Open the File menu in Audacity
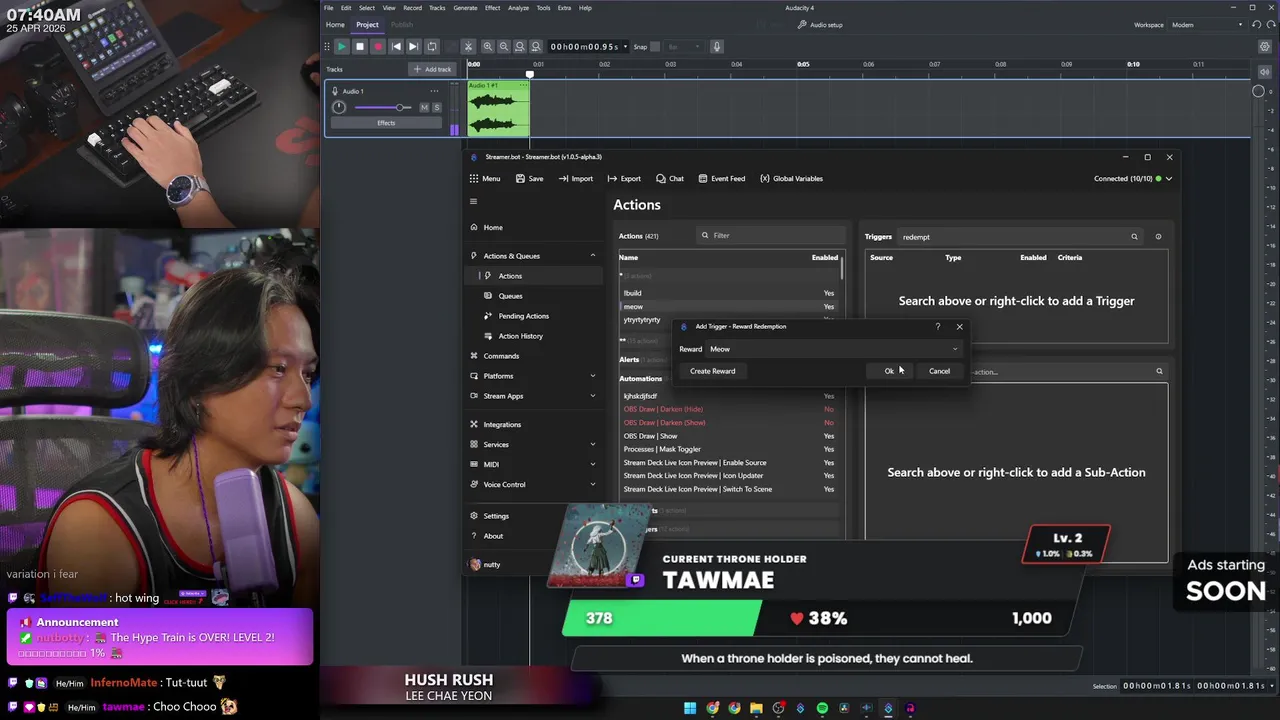Screen dimensions: 1280x720 coord(328,8)
